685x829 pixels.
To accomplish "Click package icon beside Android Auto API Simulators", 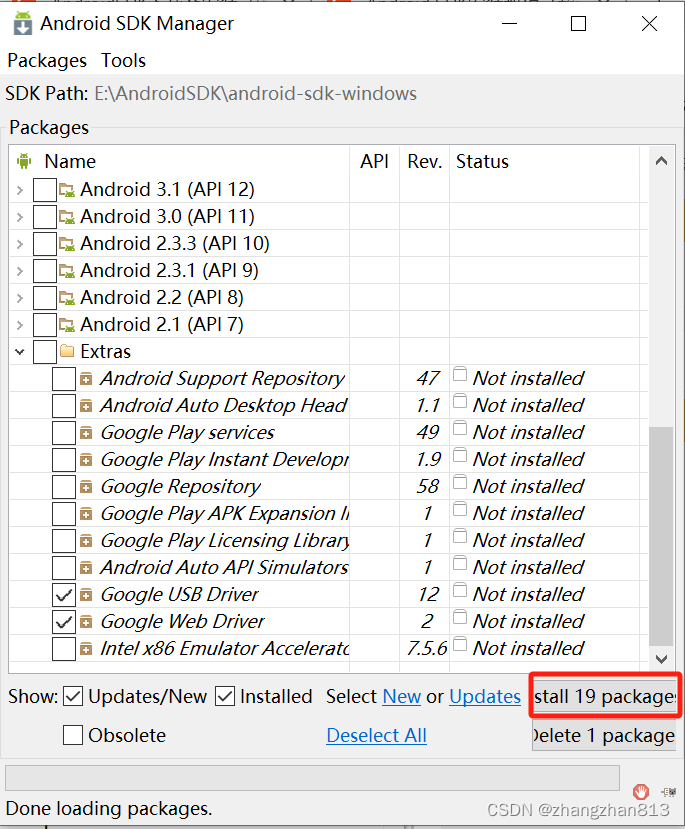I will (x=86, y=567).
